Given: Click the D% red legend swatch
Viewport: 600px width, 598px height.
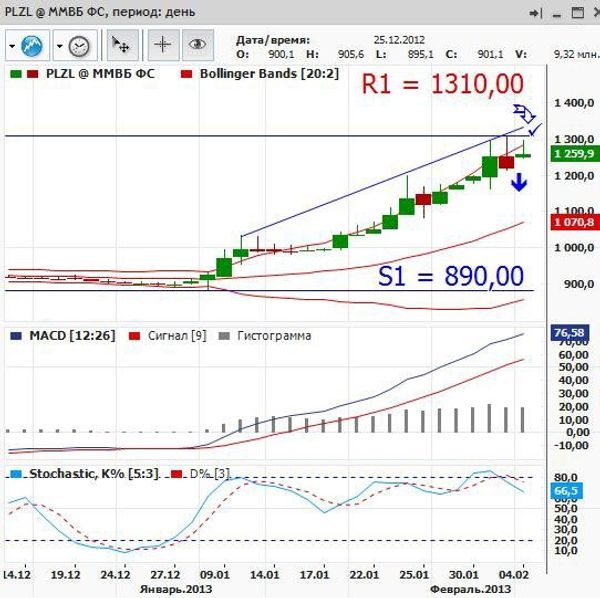Looking at the screenshot, I should (x=176, y=474).
